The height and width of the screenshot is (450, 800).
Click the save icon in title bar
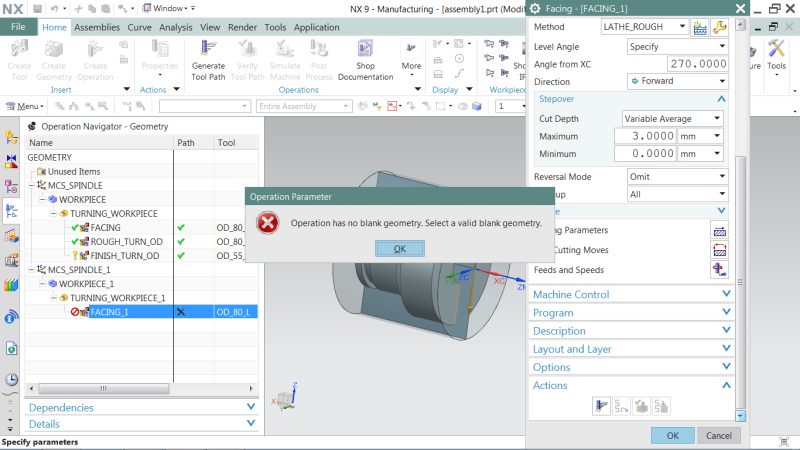click(37, 8)
